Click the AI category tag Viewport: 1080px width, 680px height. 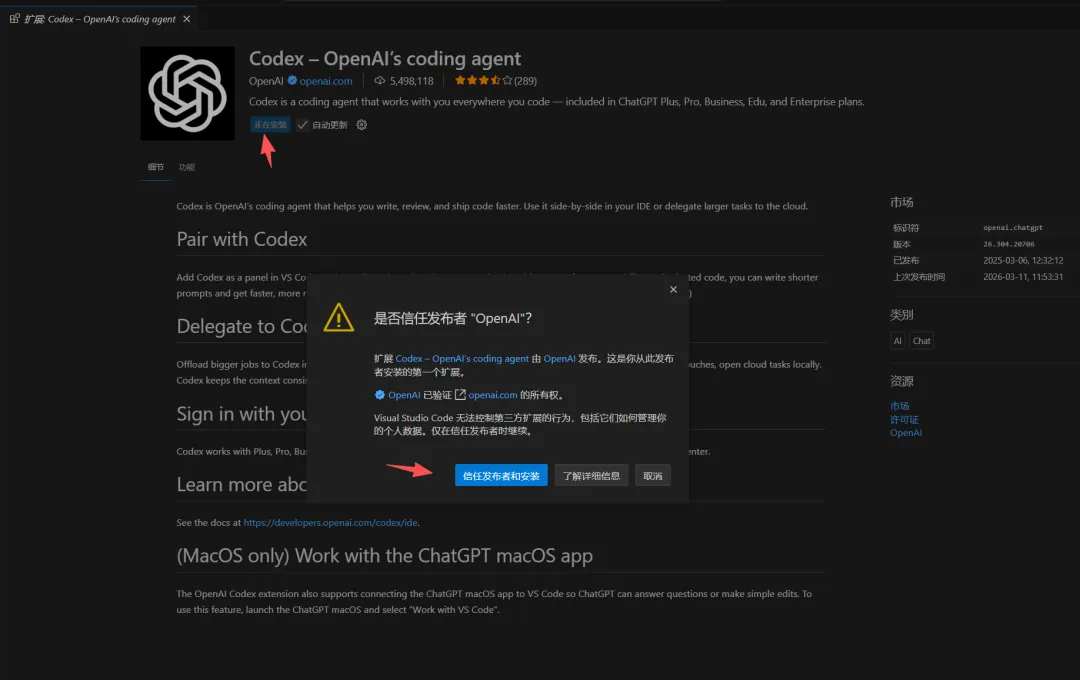(897, 340)
